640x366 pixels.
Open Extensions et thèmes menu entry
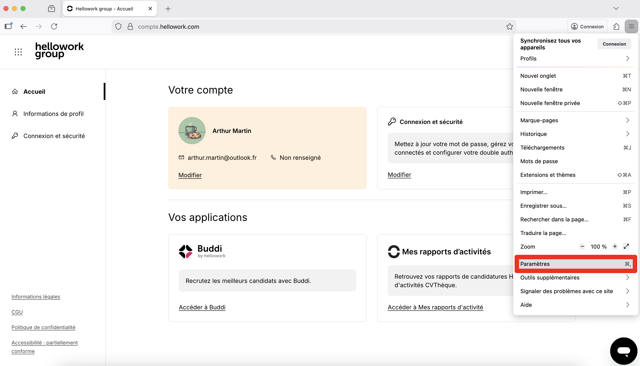click(x=575, y=175)
